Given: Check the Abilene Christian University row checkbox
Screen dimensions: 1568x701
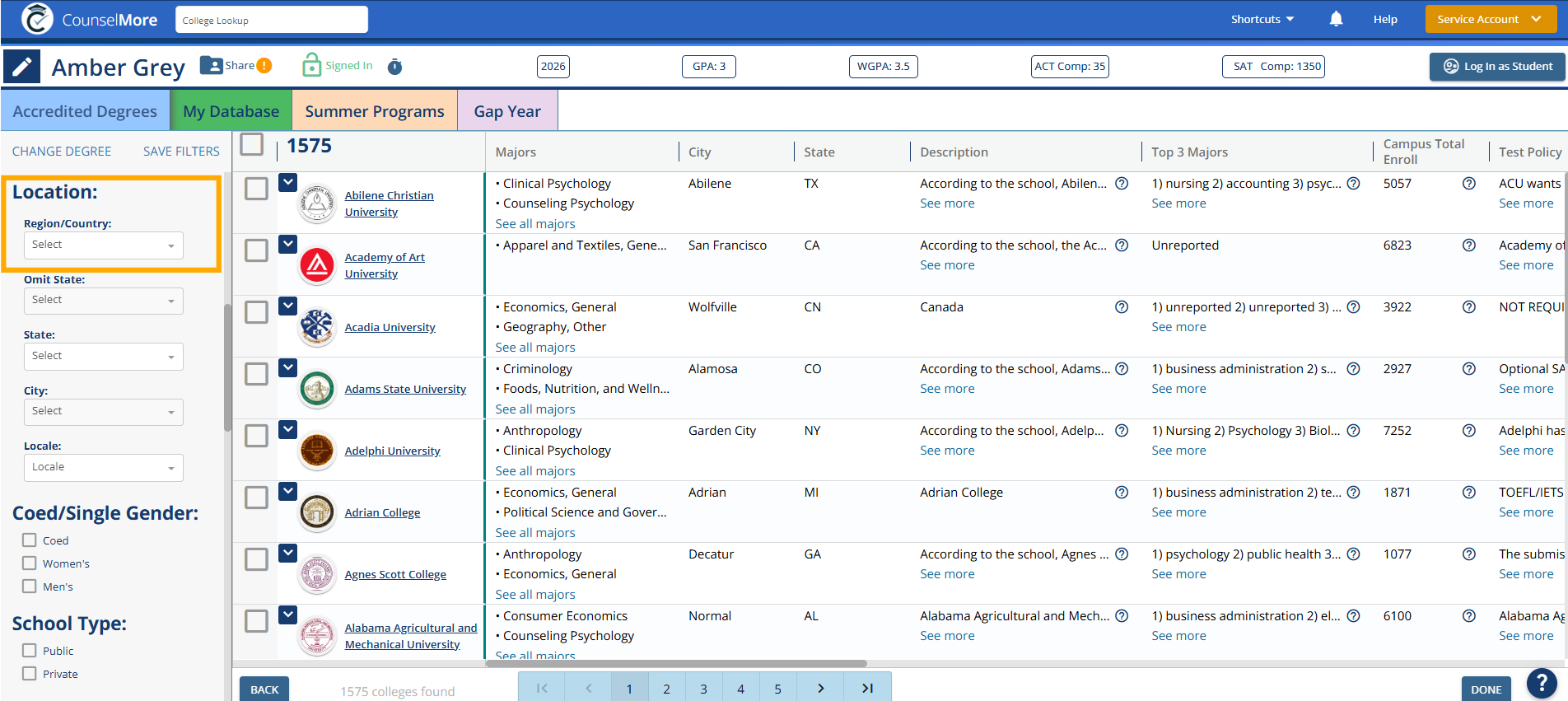Looking at the screenshot, I should 257,189.
